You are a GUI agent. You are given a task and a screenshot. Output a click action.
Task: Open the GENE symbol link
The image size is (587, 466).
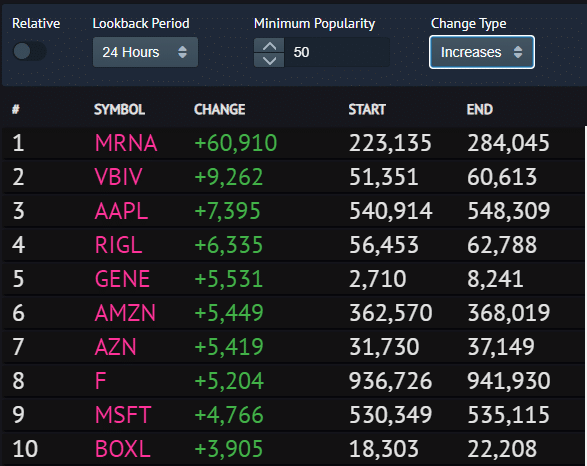click(x=122, y=279)
